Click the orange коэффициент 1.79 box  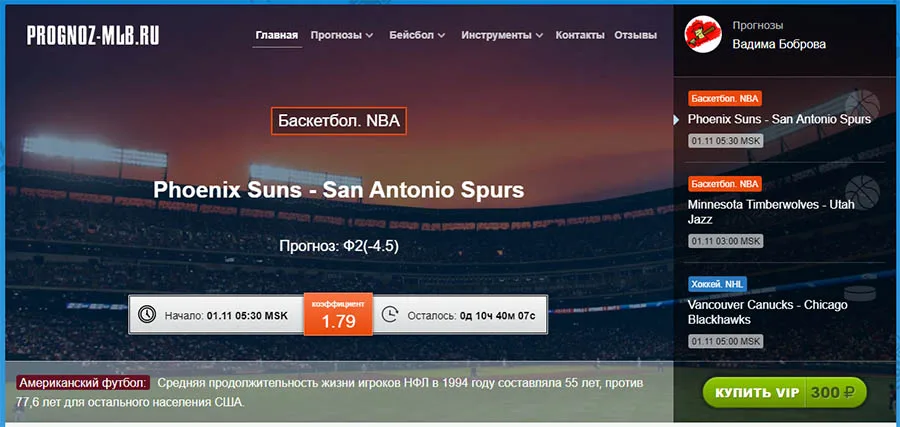pos(338,314)
